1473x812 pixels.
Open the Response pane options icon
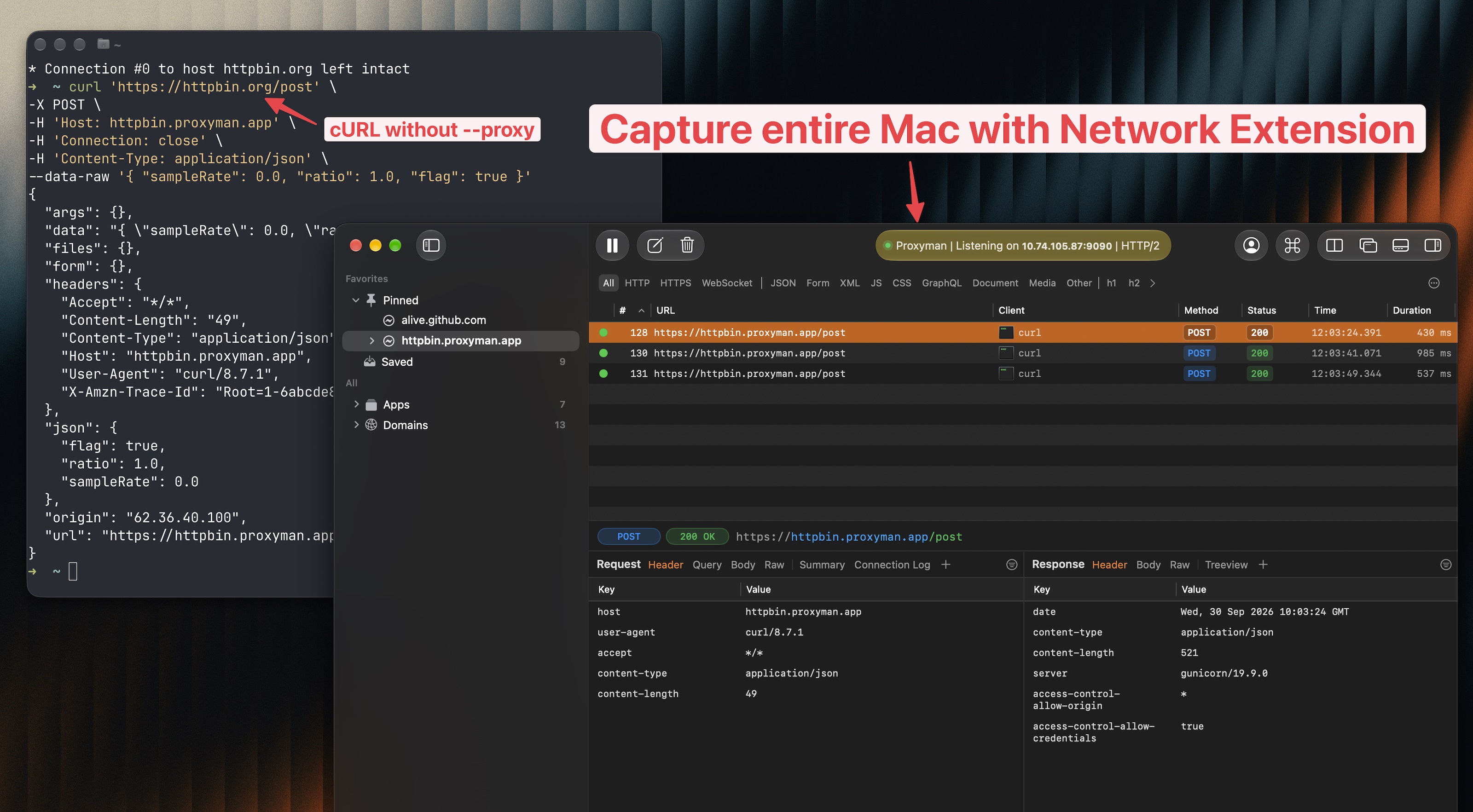tap(1445, 564)
